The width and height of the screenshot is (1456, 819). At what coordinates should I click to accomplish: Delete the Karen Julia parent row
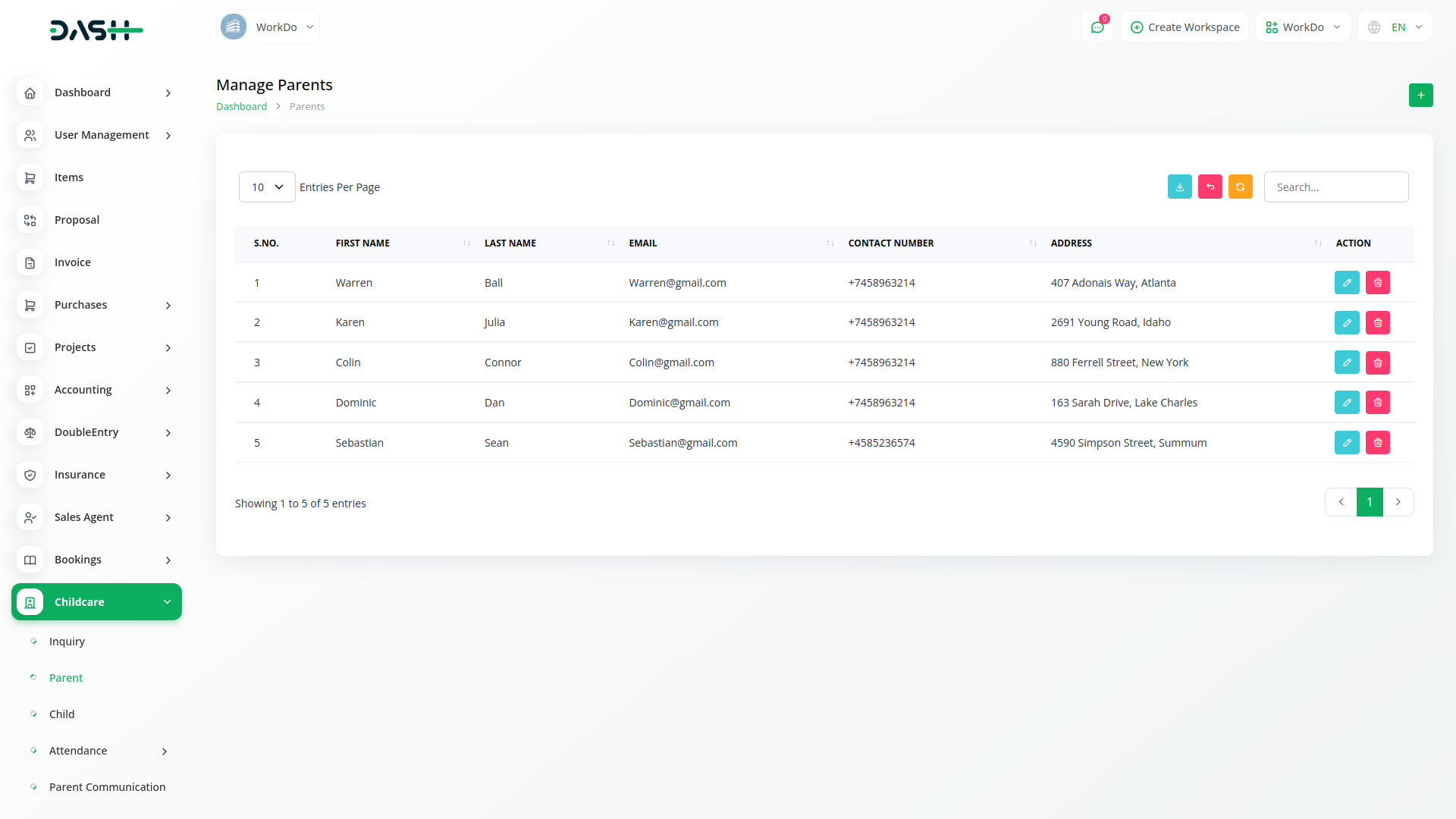pos(1377,323)
